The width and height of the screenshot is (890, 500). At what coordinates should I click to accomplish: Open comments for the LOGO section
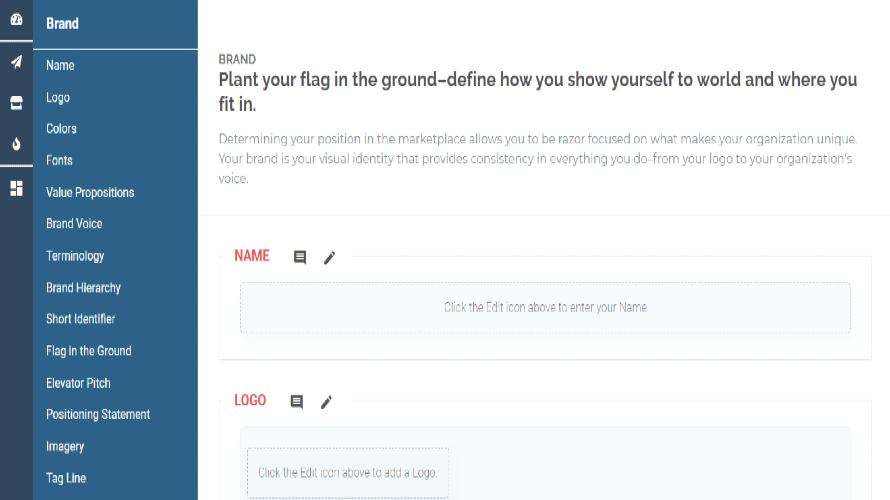[x=296, y=402]
